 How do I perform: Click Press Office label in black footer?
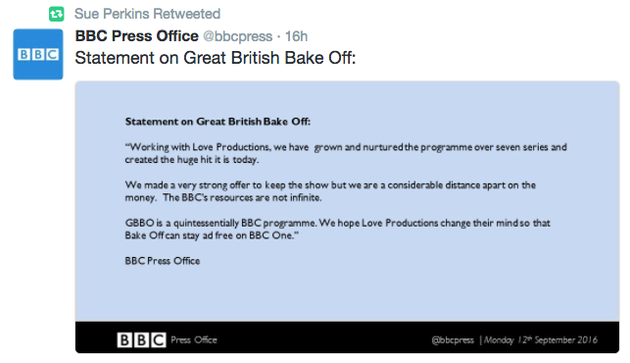(x=194, y=340)
